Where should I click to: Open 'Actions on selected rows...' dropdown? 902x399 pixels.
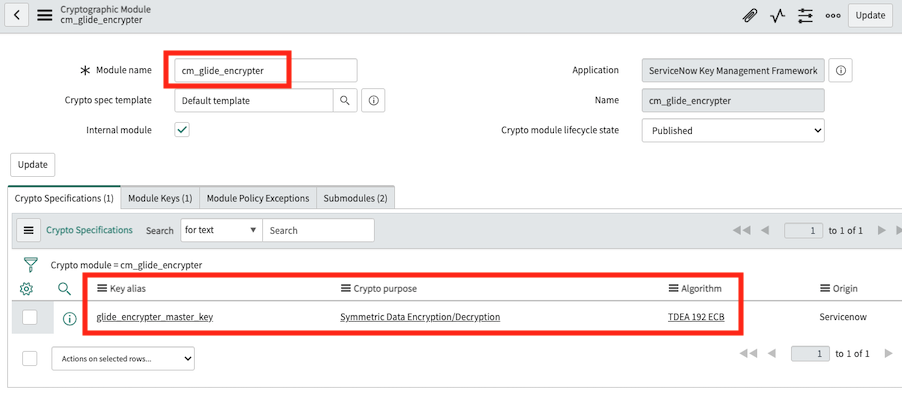tap(123, 358)
